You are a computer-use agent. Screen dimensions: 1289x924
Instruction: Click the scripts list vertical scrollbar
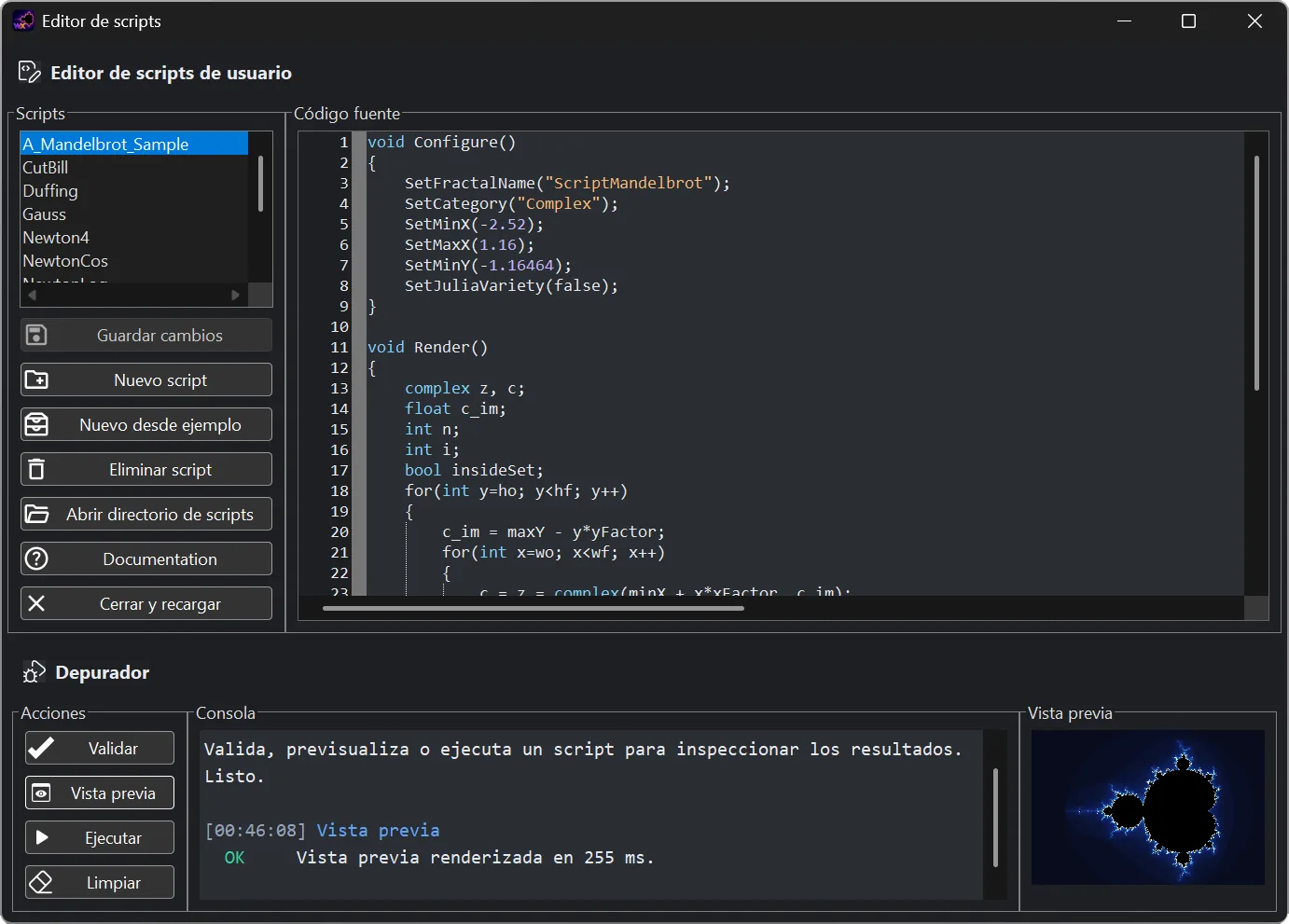260,184
